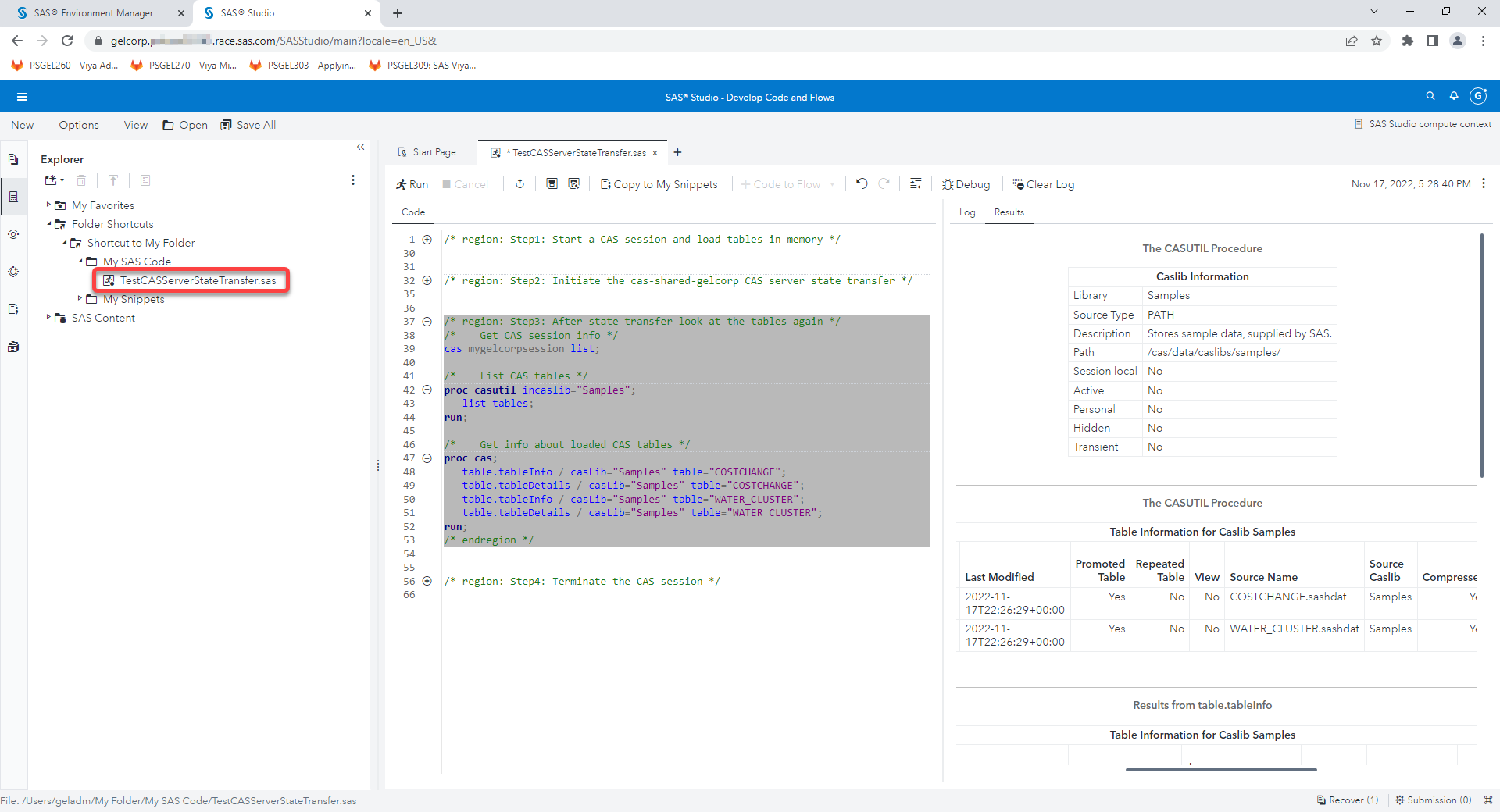Click the Save As toolbar icon
This screenshot has width=1500, height=812.
pyautogui.click(x=574, y=184)
